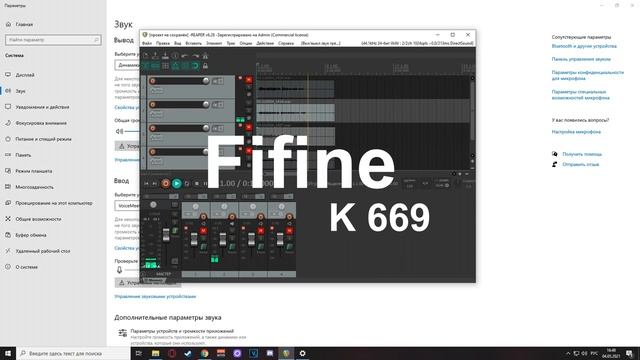The height and width of the screenshot is (360, 640).
Task: Click the Stop transport button
Action: (196, 184)
